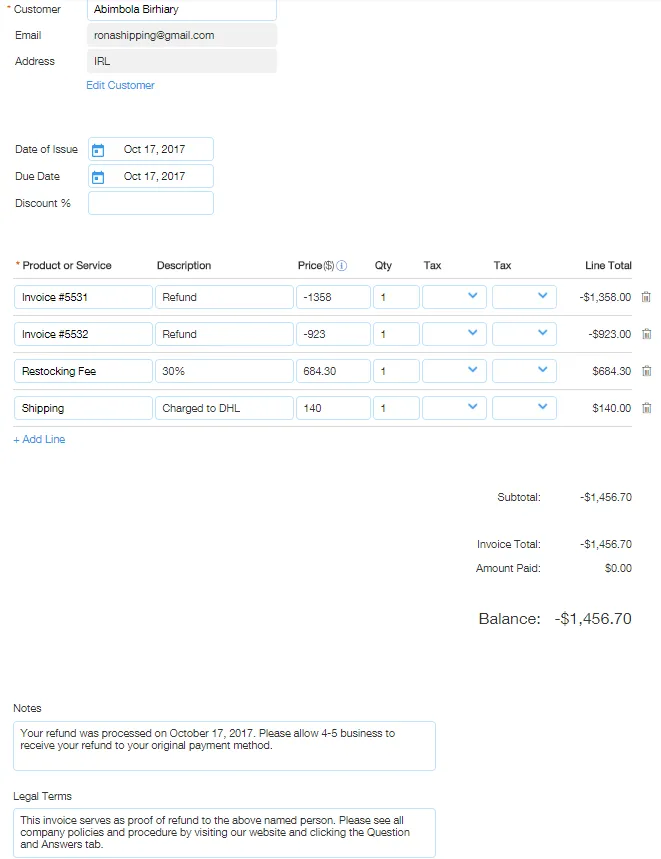The width and height of the screenshot is (661, 859).
Task: Click the Date of Issue calendar icon
Action: (x=98, y=150)
